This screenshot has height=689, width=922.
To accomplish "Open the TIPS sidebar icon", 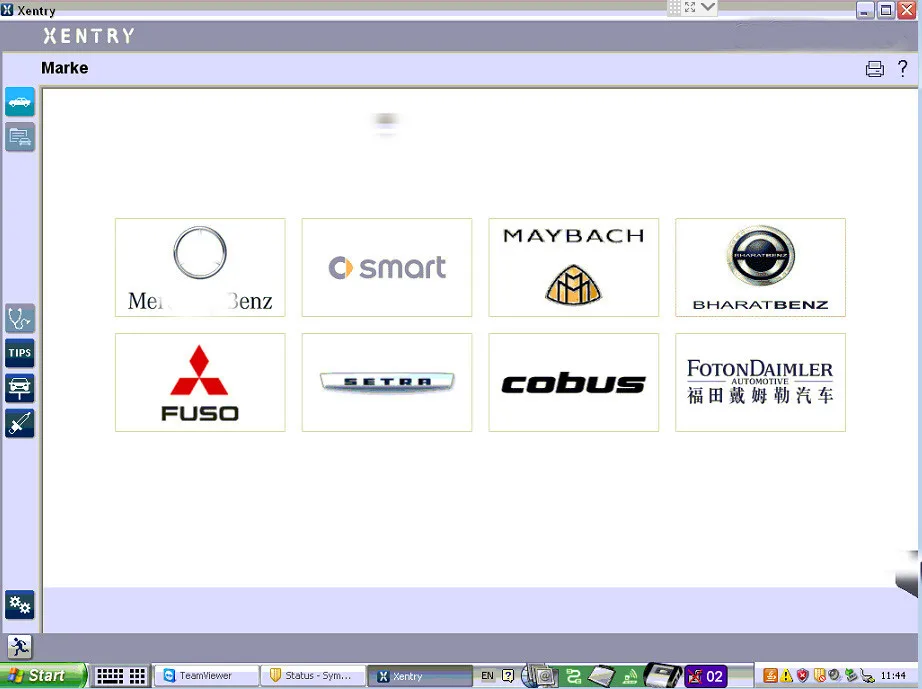I will pyautogui.click(x=20, y=353).
